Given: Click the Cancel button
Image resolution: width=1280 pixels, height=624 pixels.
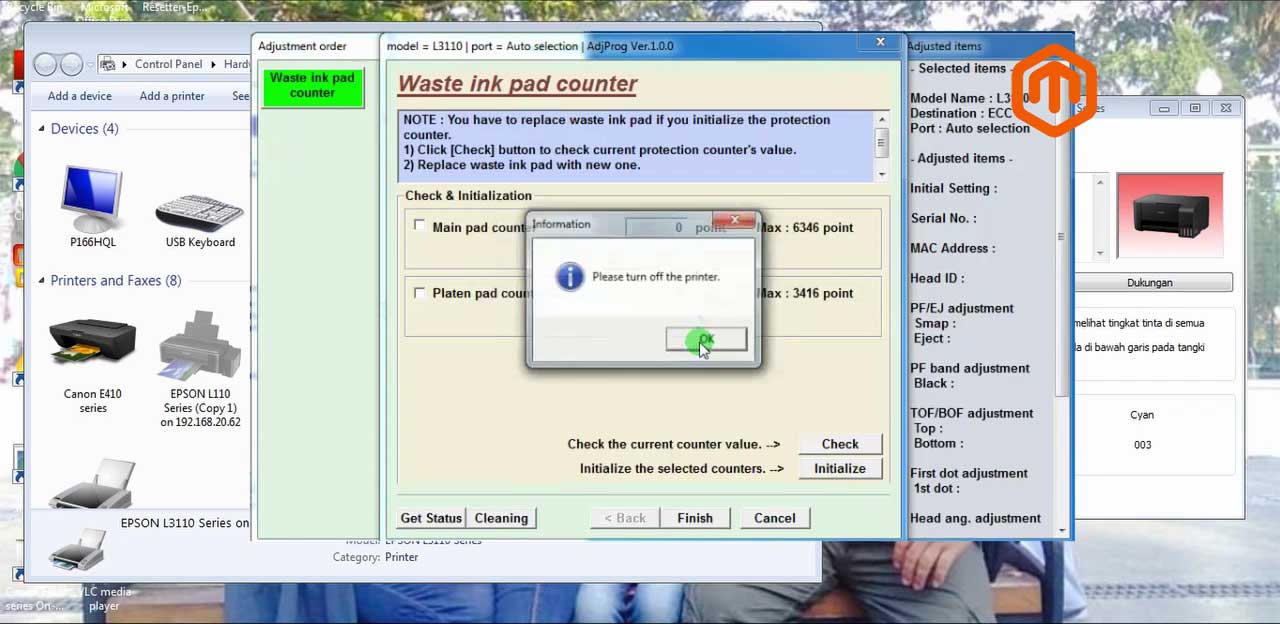Looking at the screenshot, I should (775, 518).
